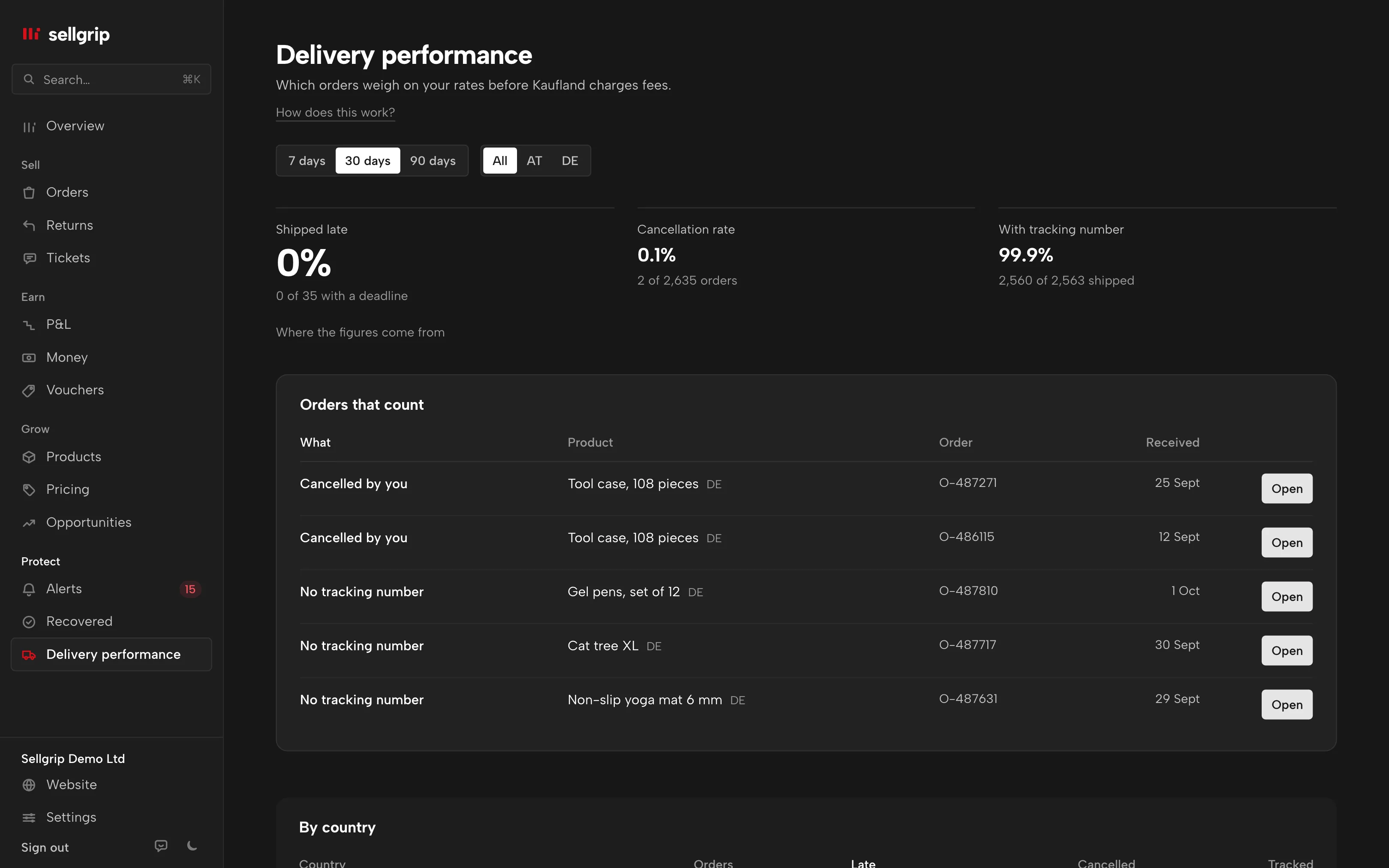Screen dimensions: 1389x868
Task: Filter by DE country
Action: (570, 161)
